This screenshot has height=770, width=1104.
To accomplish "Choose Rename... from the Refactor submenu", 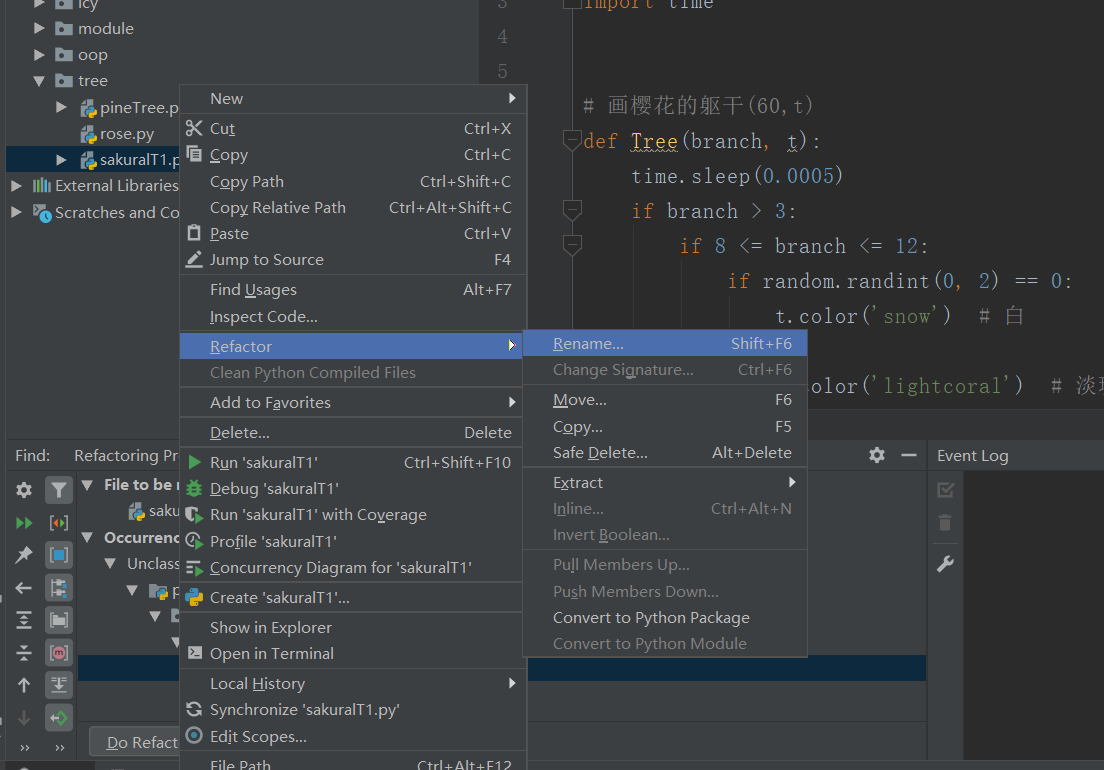I will click(x=665, y=343).
